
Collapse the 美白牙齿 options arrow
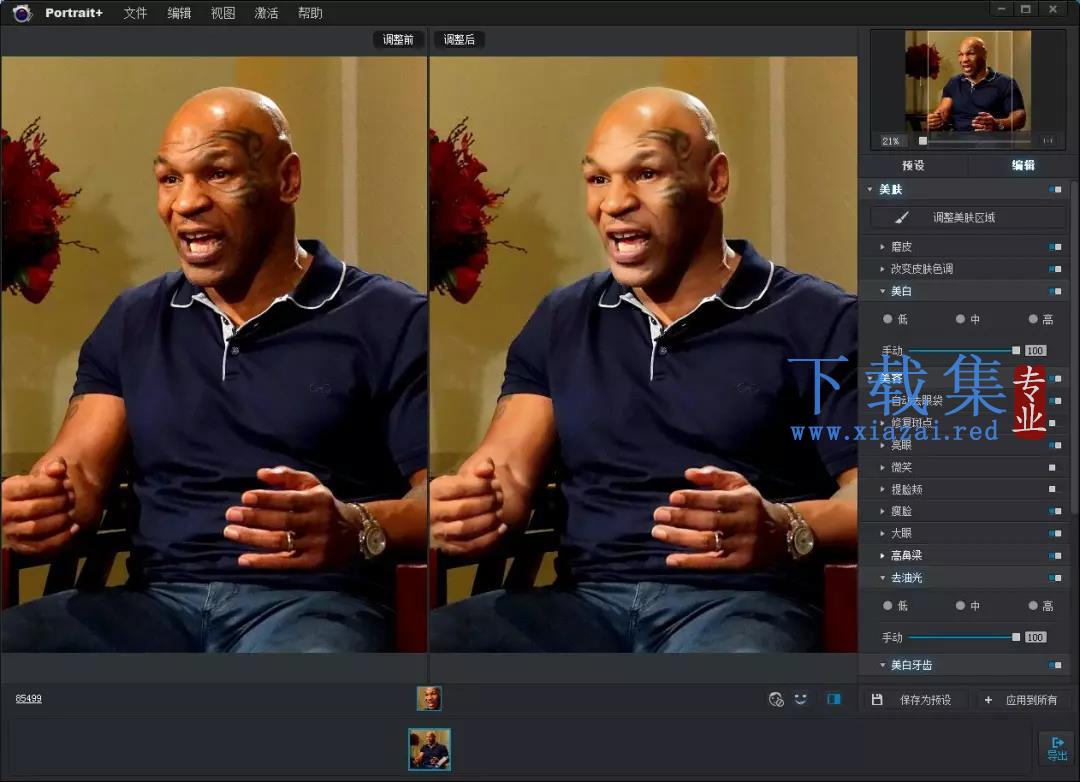coord(882,665)
